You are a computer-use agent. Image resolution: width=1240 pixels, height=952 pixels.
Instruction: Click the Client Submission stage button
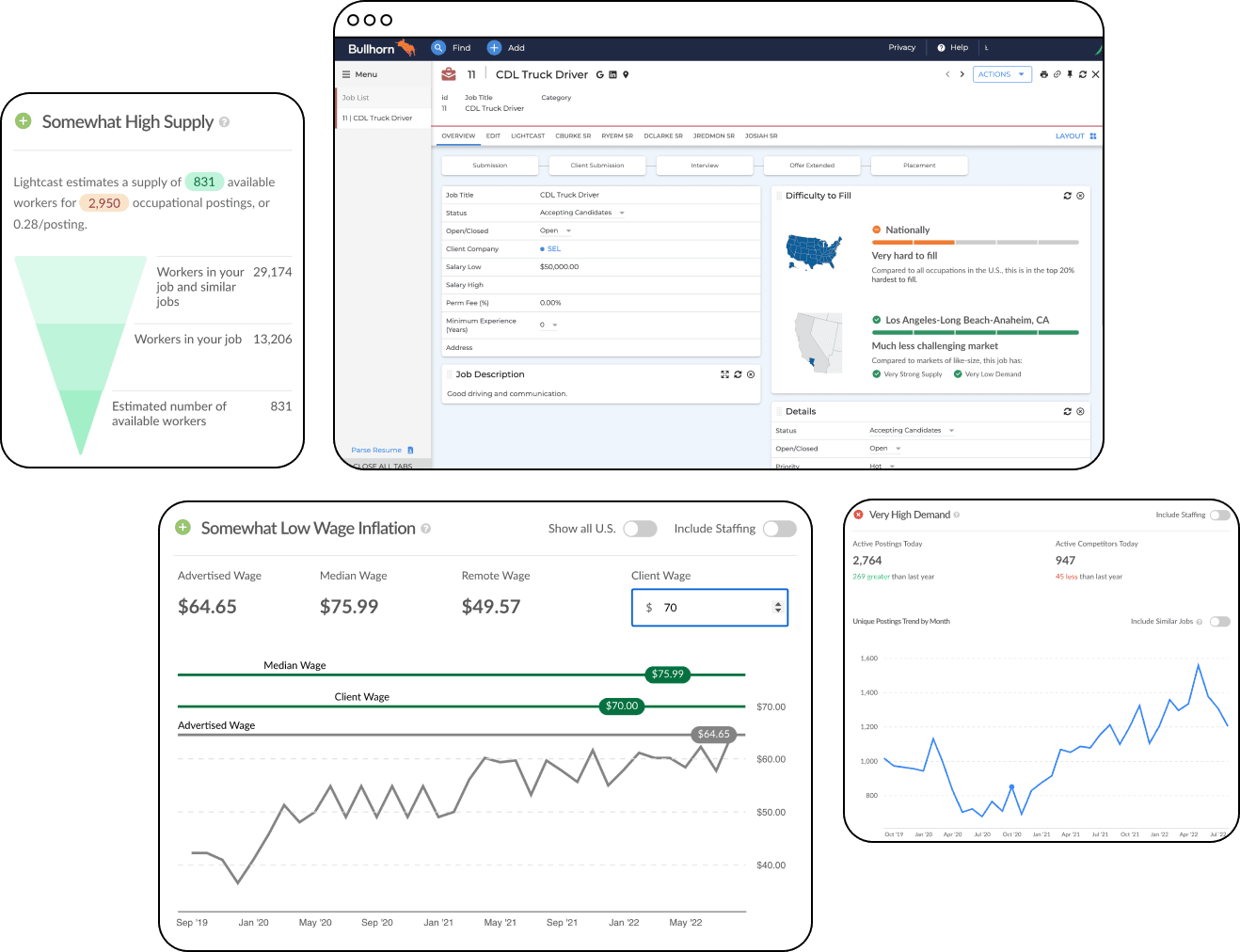(597, 166)
